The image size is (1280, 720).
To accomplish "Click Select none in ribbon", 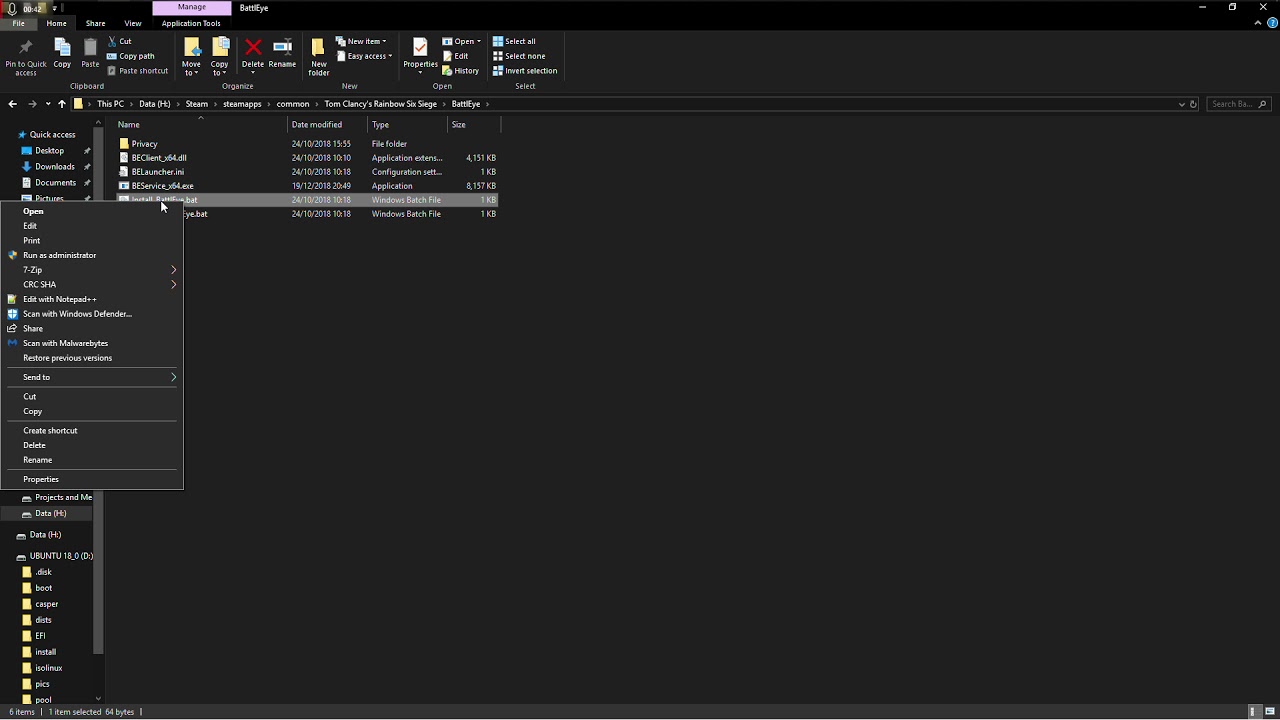I will point(519,56).
